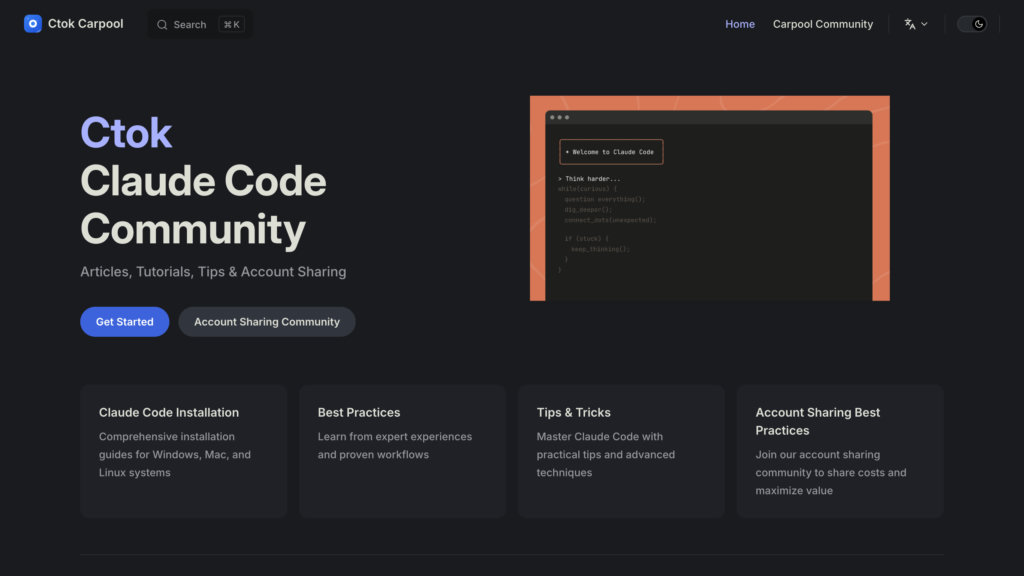Select the Tips & Tricks card

[621, 451]
